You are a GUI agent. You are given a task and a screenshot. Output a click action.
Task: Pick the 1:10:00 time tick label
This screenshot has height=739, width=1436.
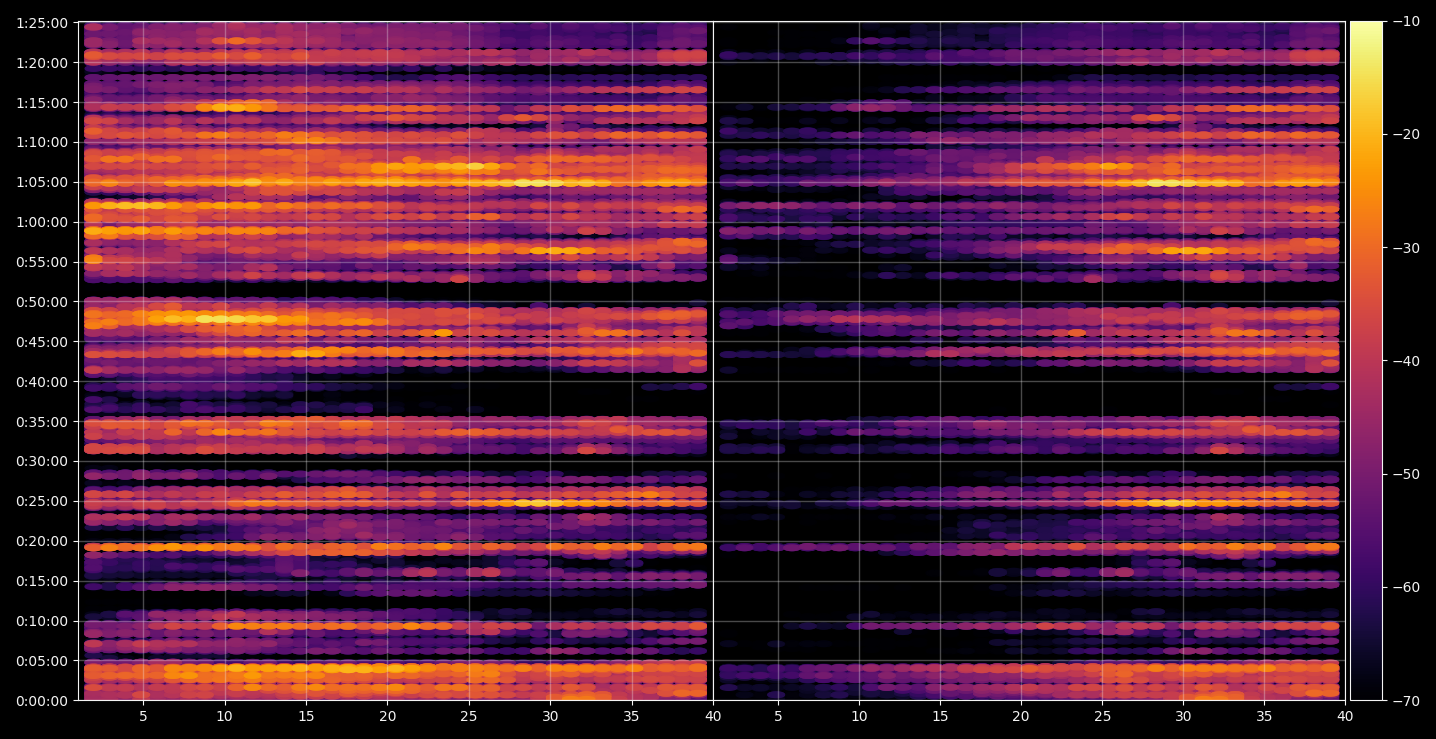click(x=42, y=142)
